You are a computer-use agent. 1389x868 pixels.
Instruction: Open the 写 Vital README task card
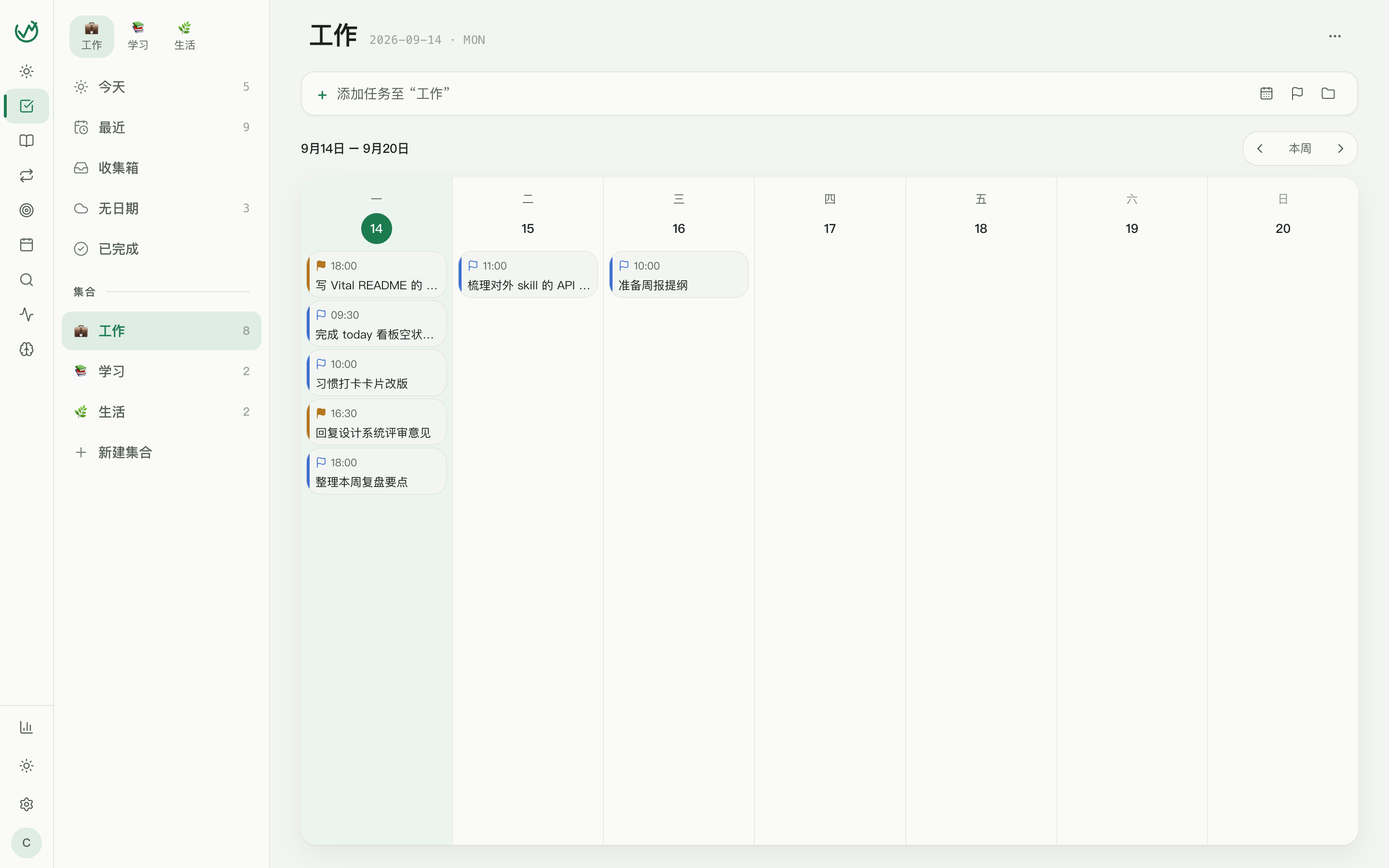click(x=377, y=275)
